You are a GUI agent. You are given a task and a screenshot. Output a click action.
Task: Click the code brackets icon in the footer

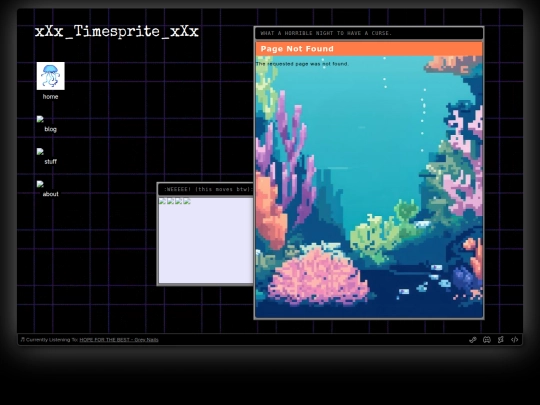[515, 340]
